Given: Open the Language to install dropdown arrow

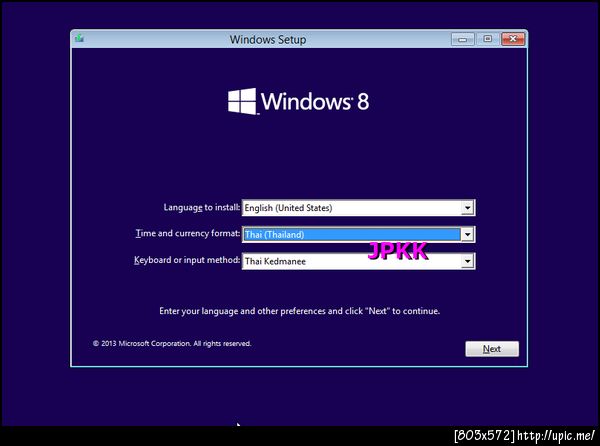Looking at the screenshot, I should click(467, 208).
